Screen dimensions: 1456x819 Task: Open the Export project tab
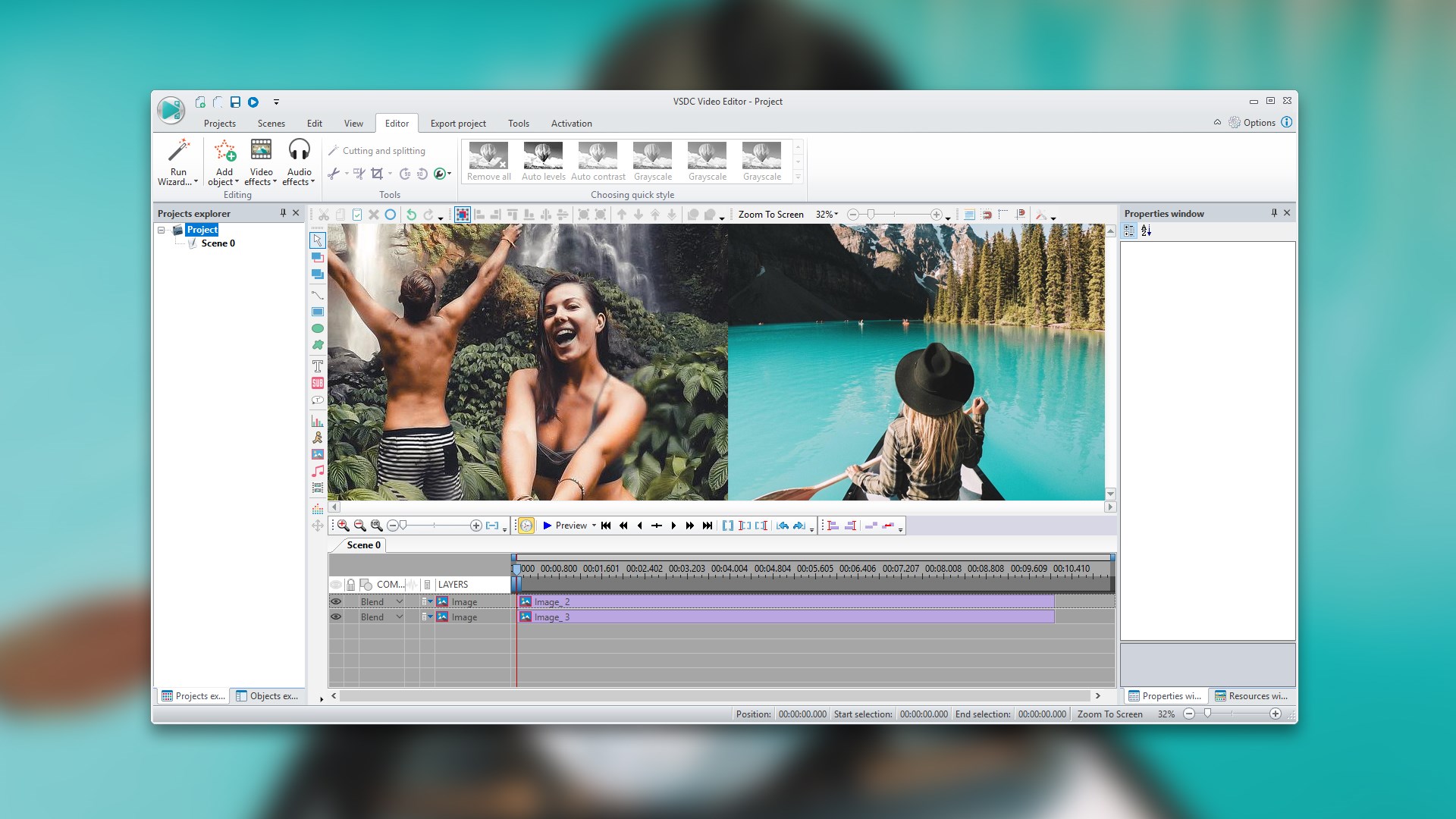pos(458,124)
